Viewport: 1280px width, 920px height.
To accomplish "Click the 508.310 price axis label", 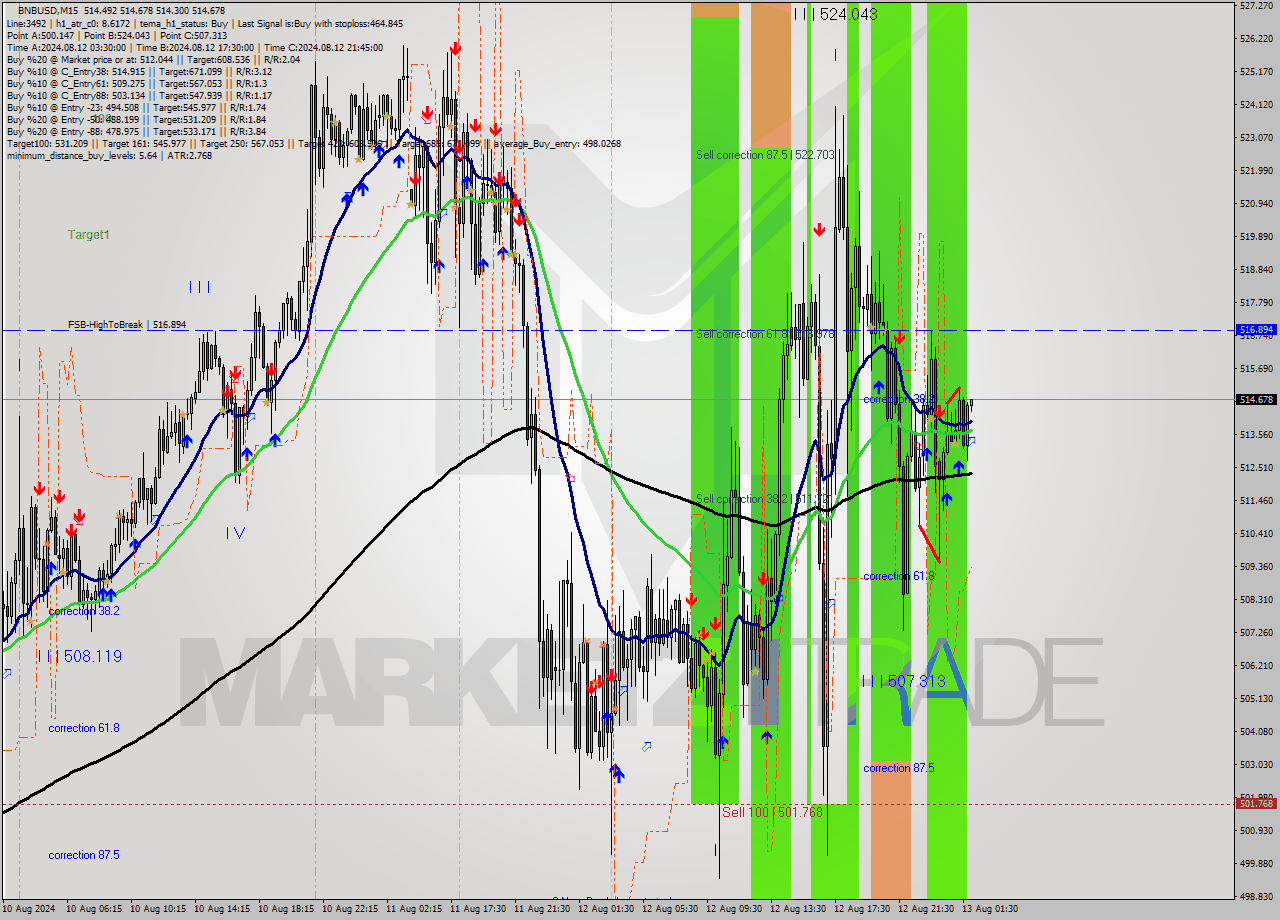I will point(1256,600).
